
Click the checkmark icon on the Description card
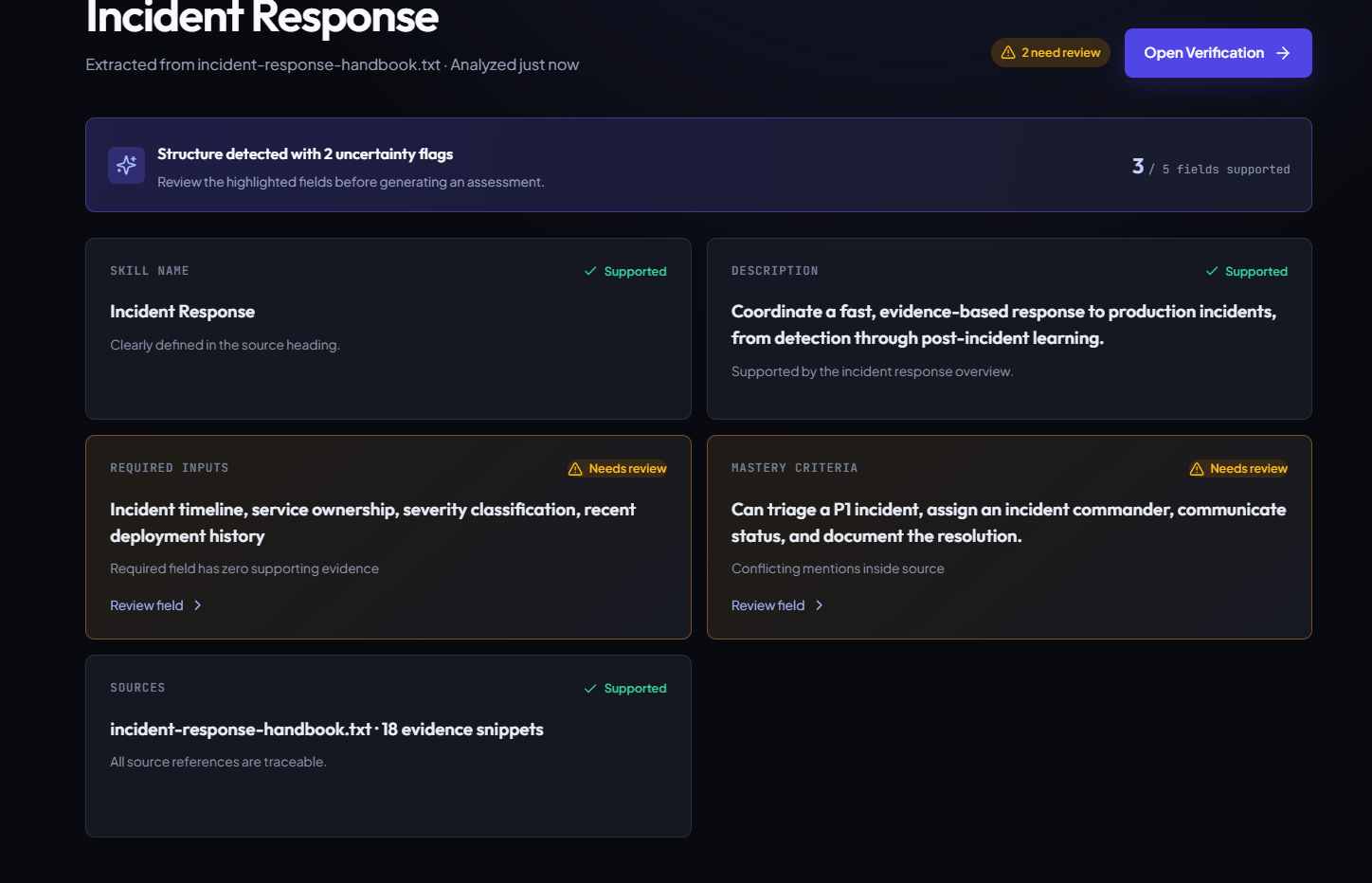point(1212,271)
